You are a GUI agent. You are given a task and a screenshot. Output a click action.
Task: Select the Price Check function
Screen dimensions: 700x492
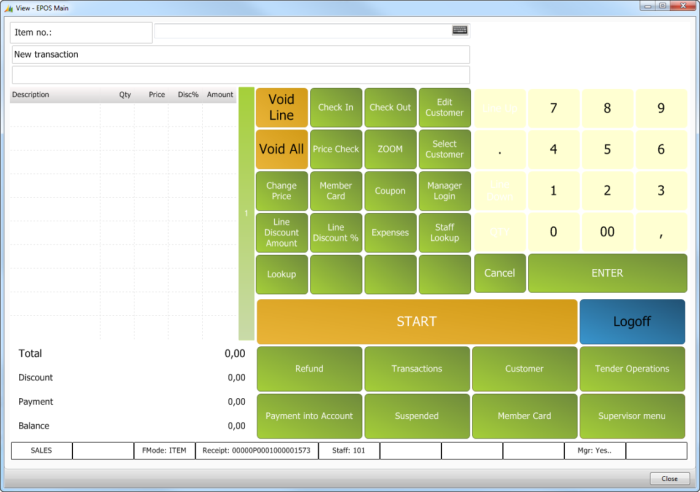point(336,149)
